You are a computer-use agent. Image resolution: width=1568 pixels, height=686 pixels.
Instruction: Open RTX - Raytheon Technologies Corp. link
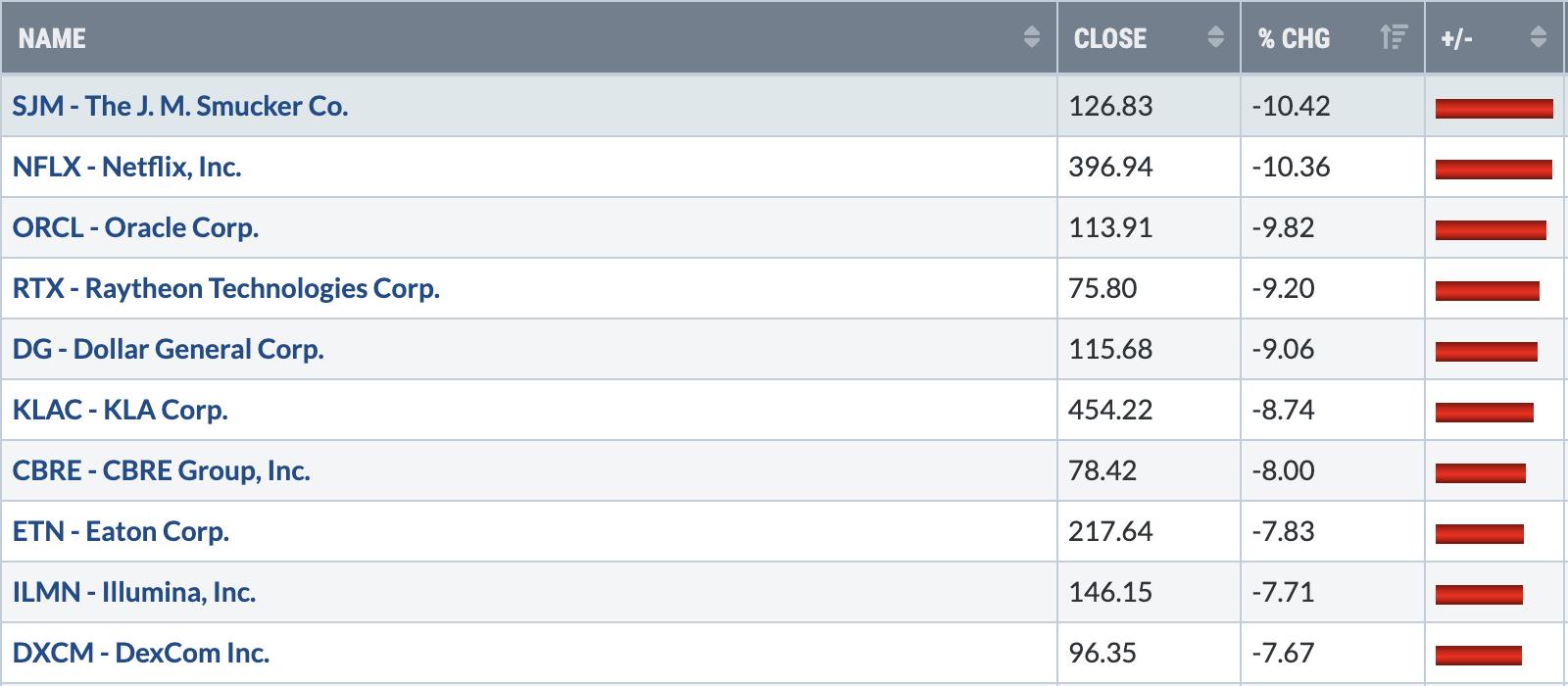click(x=225, y=288)
